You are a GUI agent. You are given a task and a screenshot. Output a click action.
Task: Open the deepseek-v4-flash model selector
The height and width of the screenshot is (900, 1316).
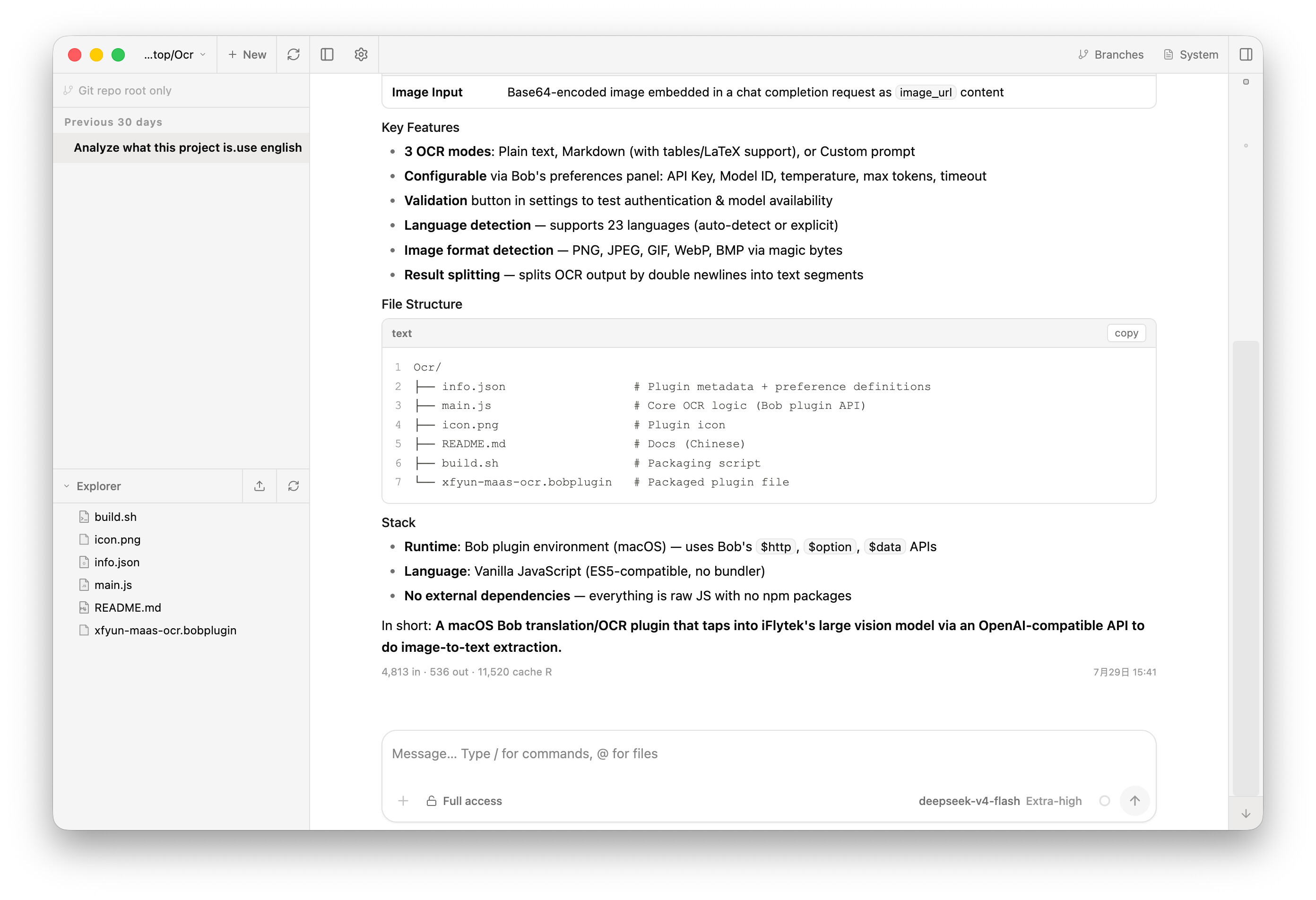pos(969,801)
